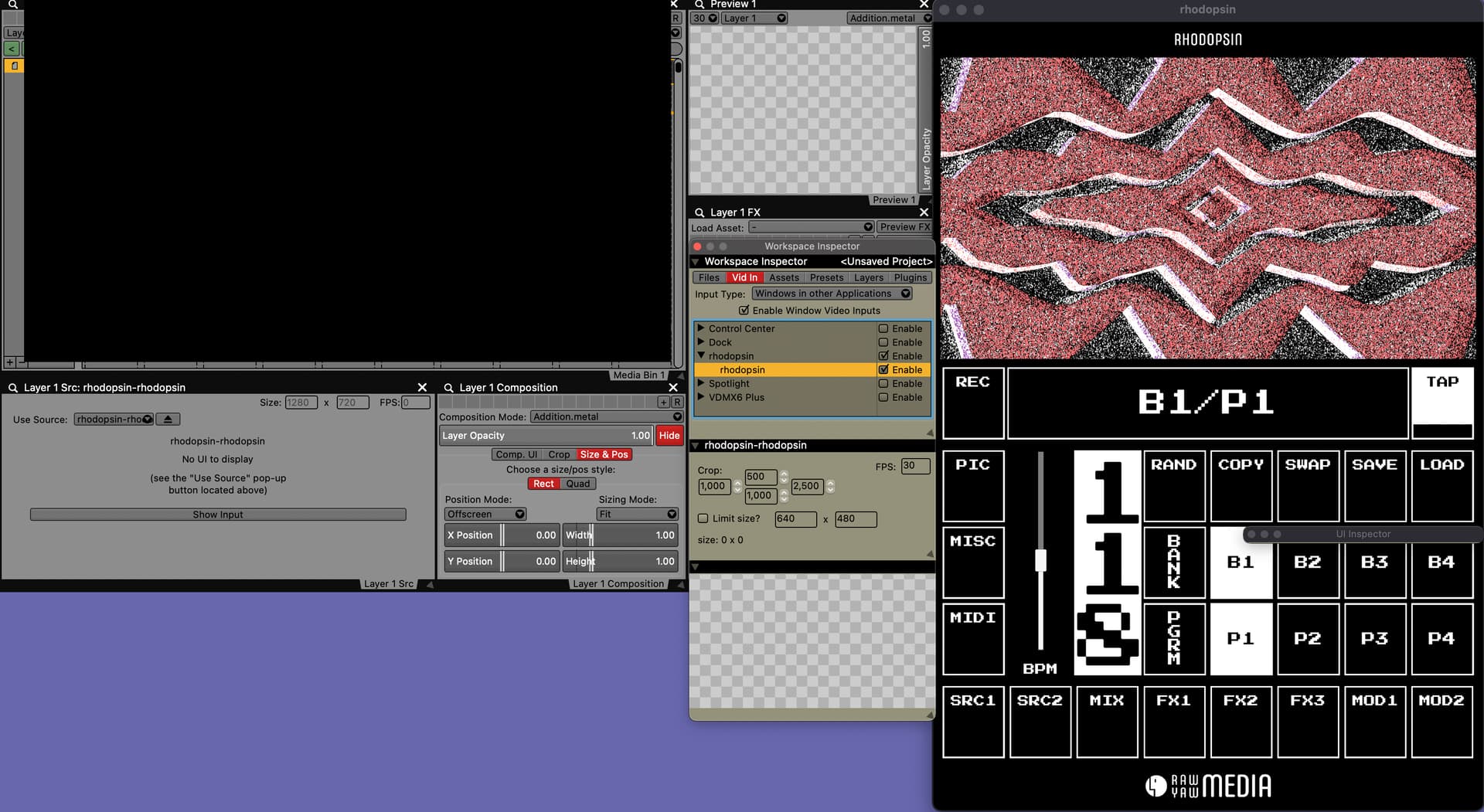Viewport: 1484px width, 812px height.
Task: Select program P3 pad
Action: coord(1375,639)
